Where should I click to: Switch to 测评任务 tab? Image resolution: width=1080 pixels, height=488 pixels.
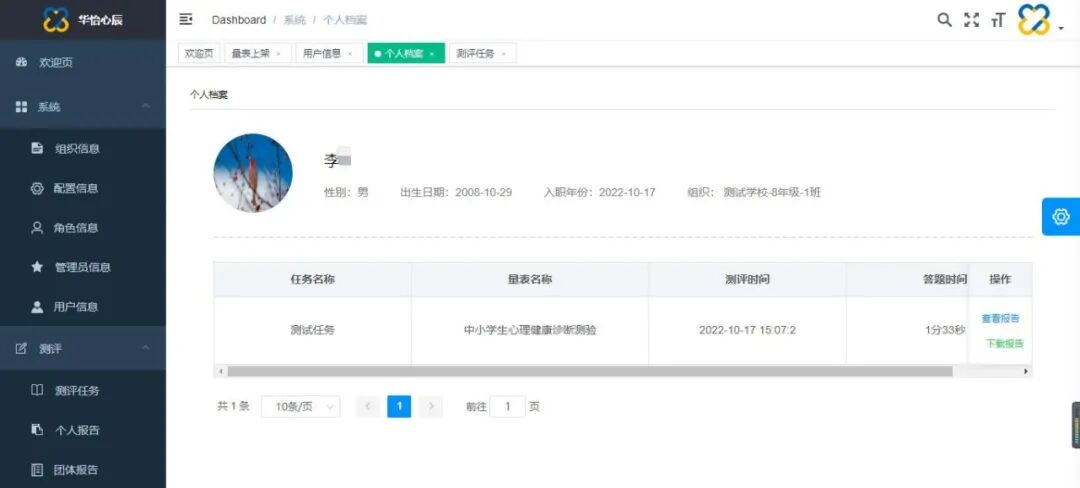[x=482, y=54]
